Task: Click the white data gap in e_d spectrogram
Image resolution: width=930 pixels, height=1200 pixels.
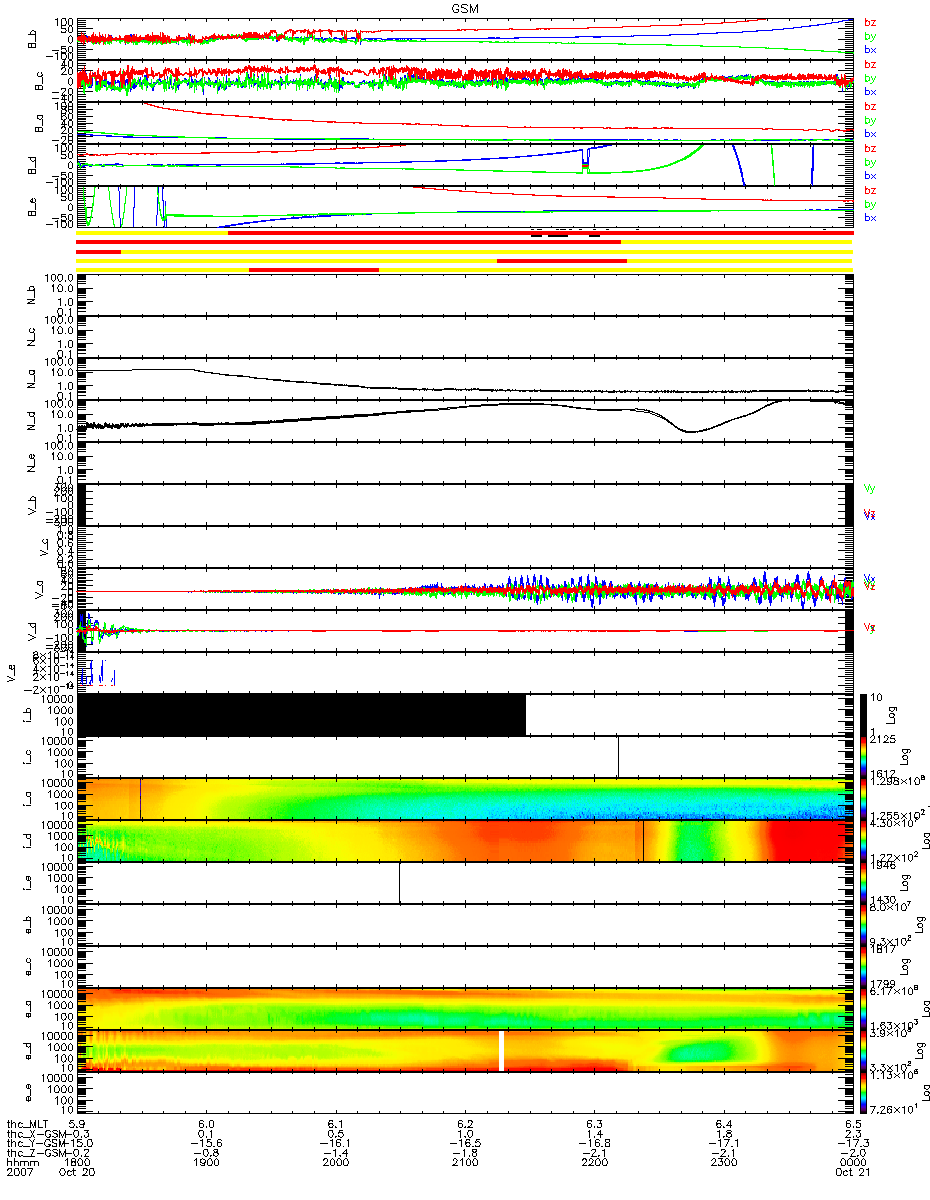Action: coord(502,1050)
